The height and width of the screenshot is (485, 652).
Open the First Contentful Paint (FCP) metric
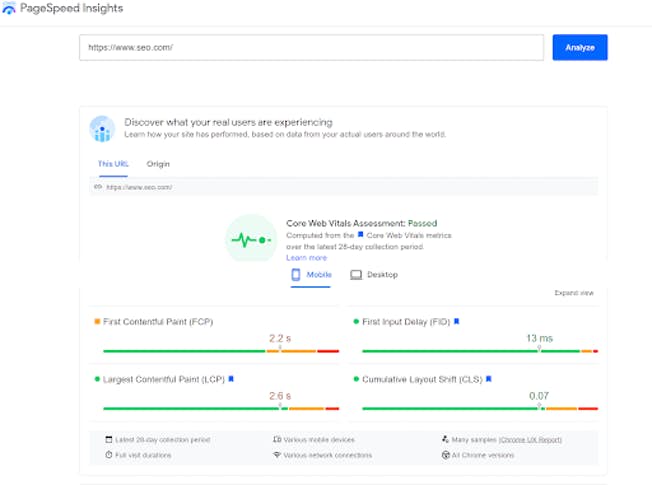(x=157, y=322)
